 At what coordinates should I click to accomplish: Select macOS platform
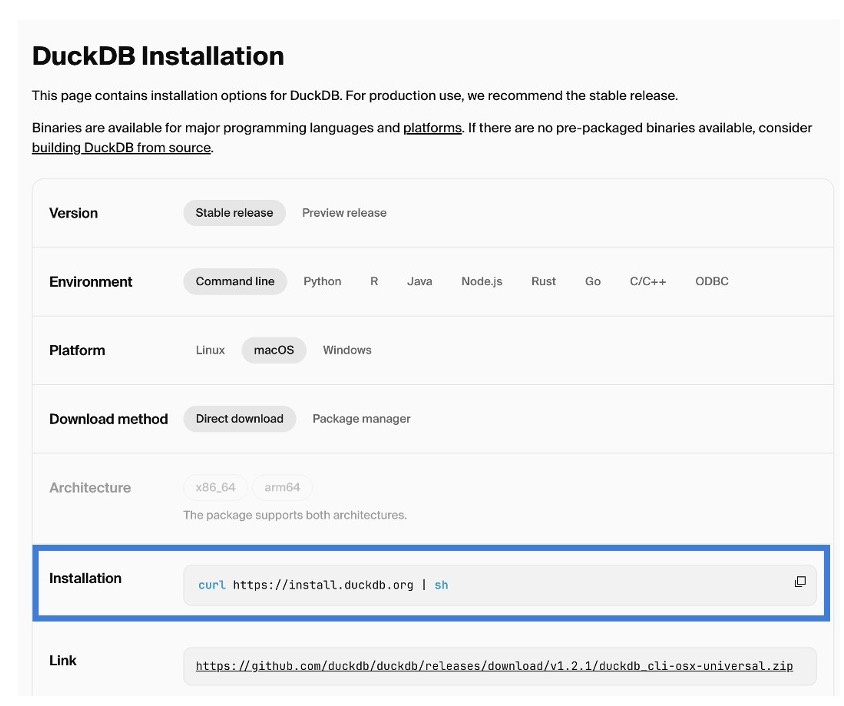coord(274,350)
